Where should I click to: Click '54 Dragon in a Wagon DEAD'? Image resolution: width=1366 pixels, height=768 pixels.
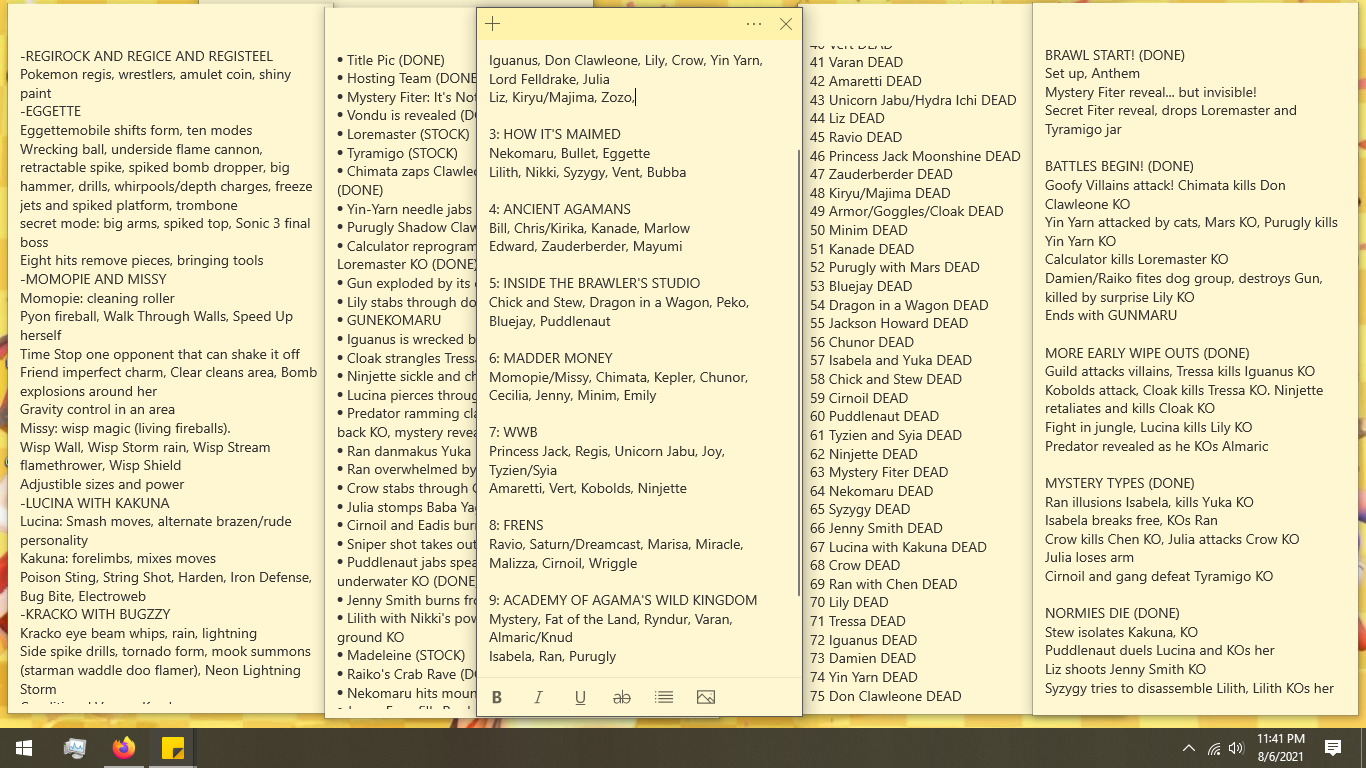(899, 305)
